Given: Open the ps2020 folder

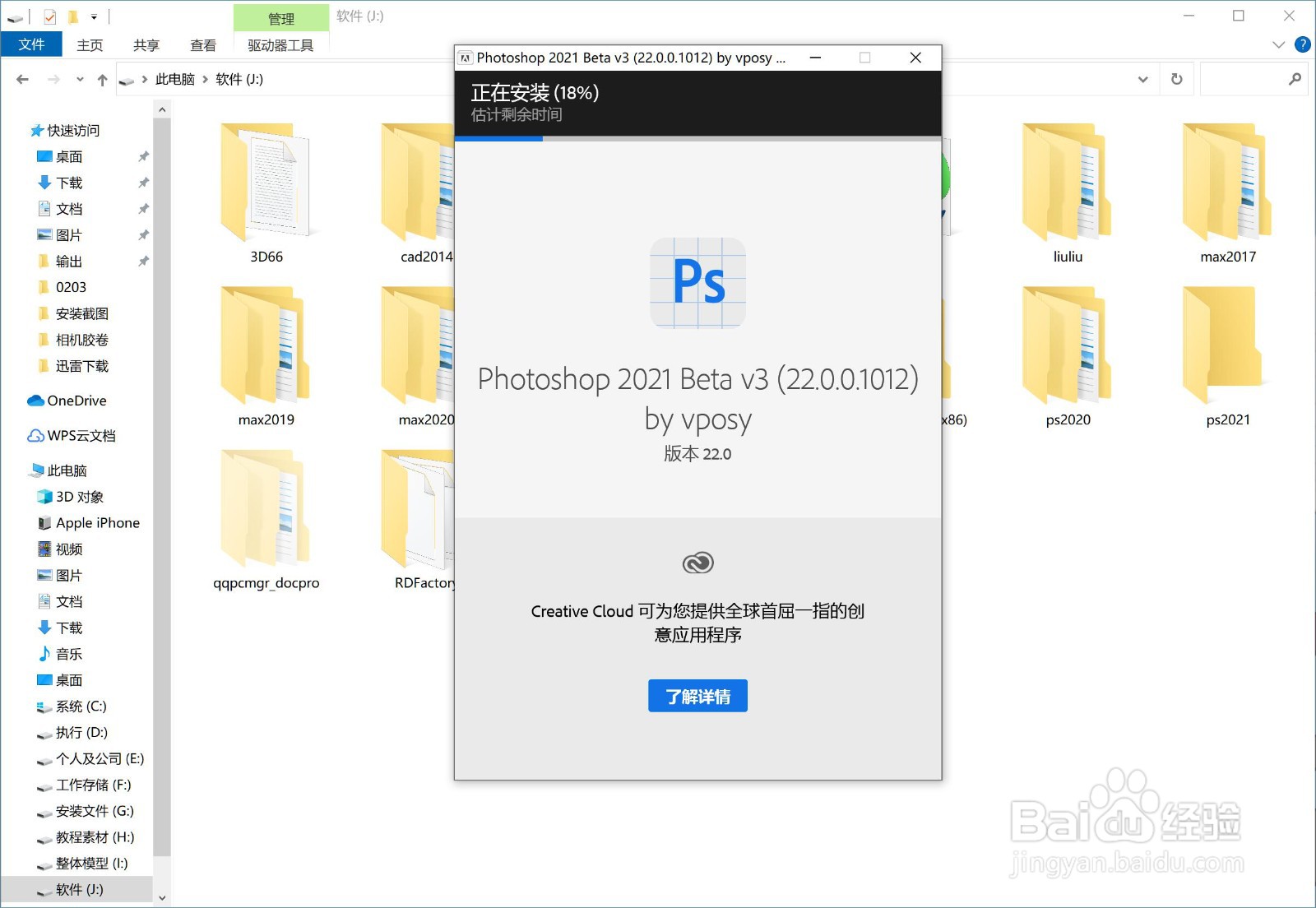Looking at the screenshot, I should [1068, 357].
